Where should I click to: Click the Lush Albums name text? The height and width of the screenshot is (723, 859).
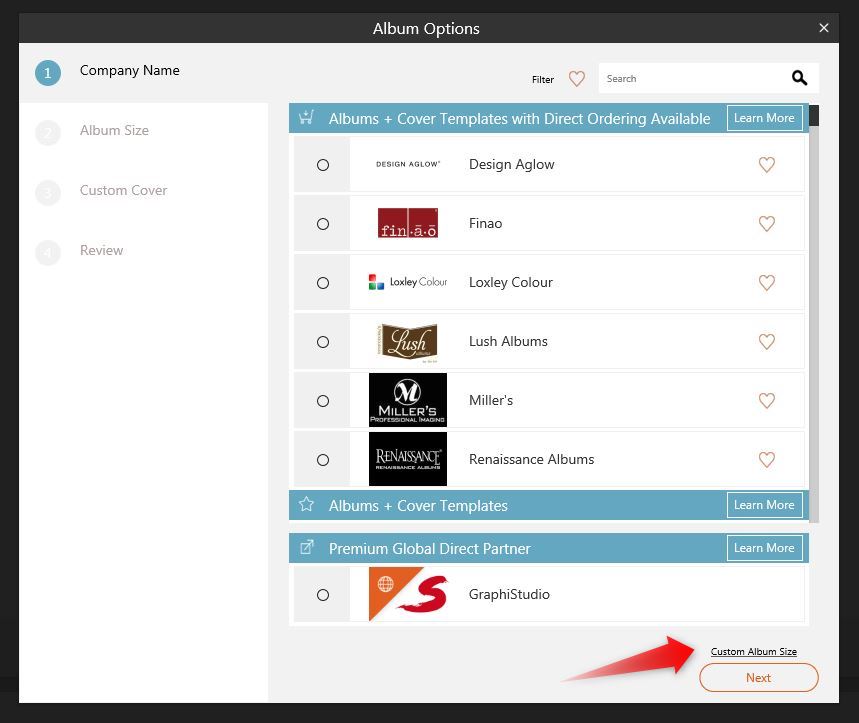(508, 341)
